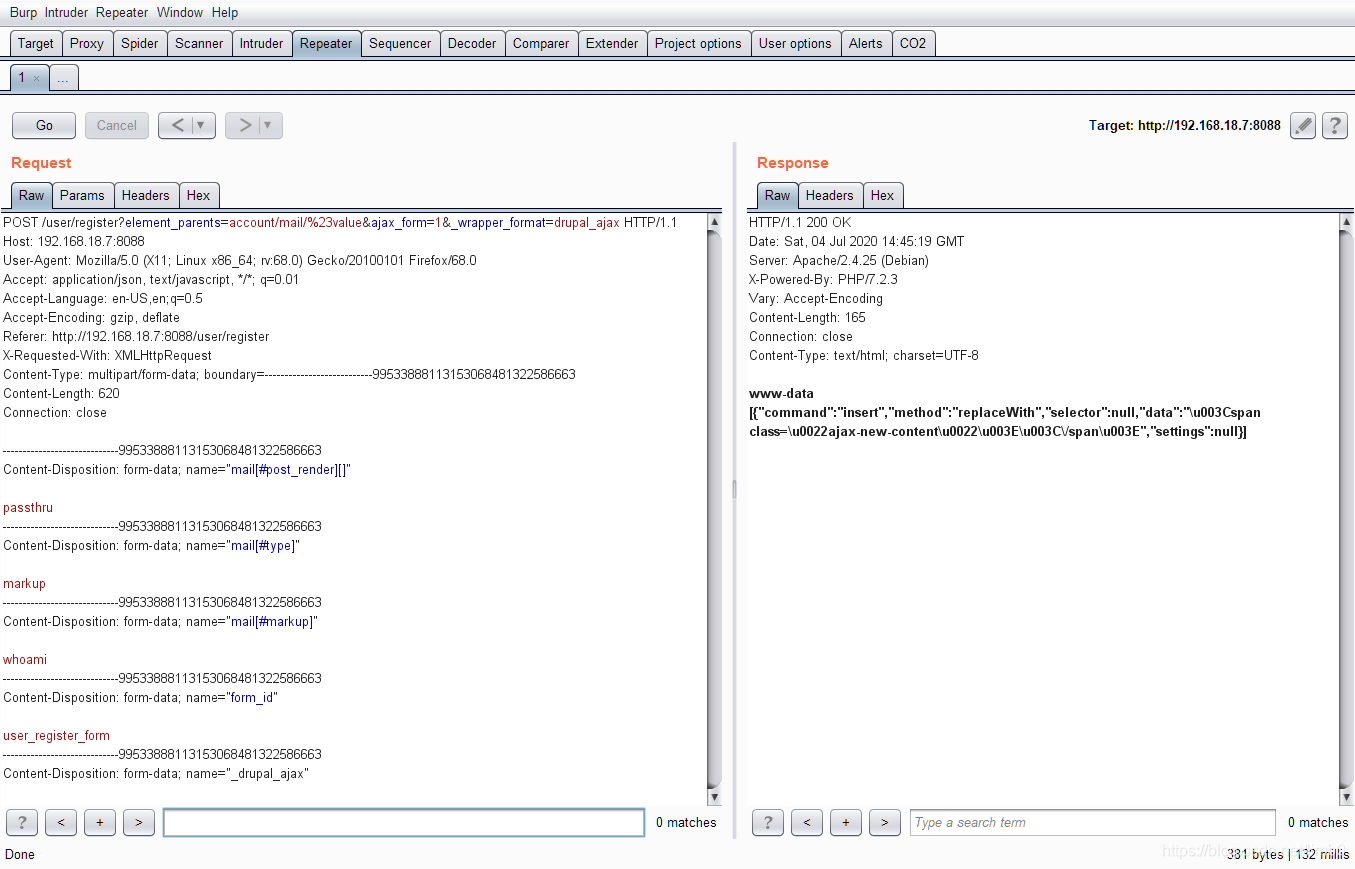Click the 'markup' payload value
Image resolution: width=1355 pixels, height=869 pixels.
[x=24, y=583]
